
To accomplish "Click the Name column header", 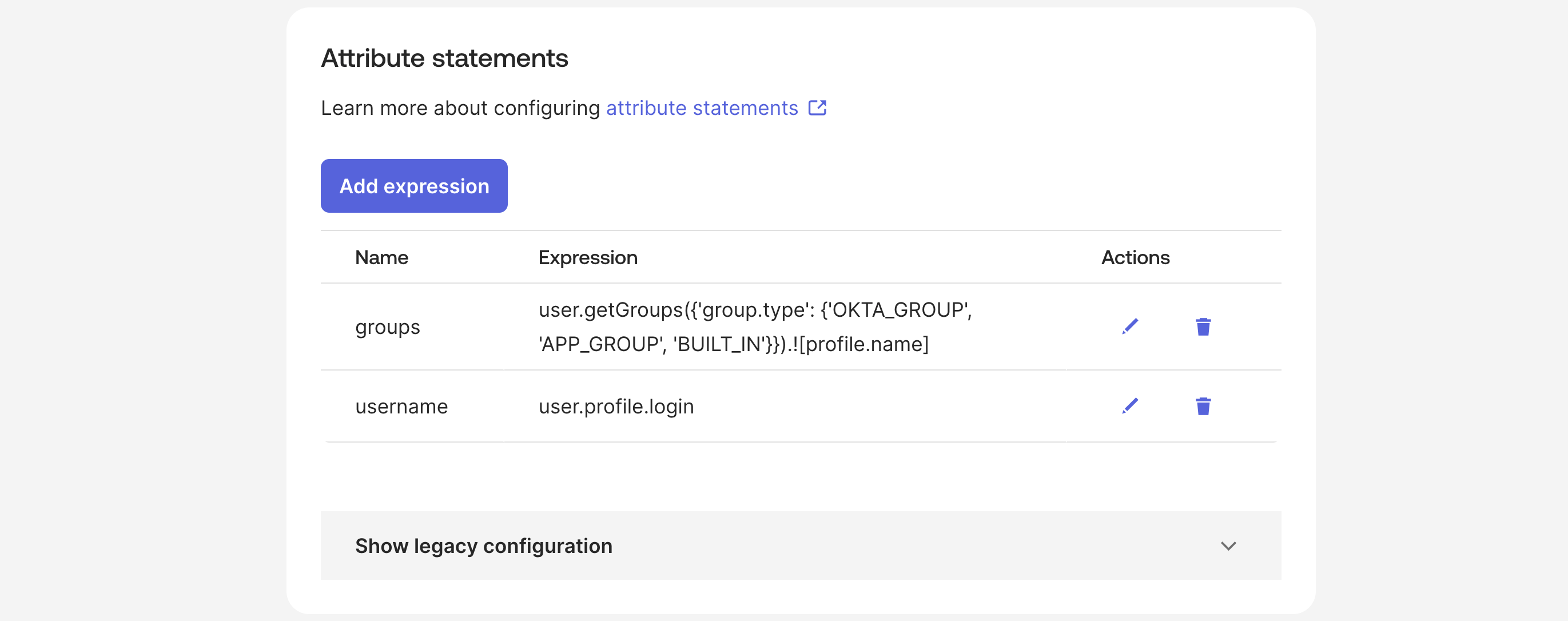I will click(381, 257).
